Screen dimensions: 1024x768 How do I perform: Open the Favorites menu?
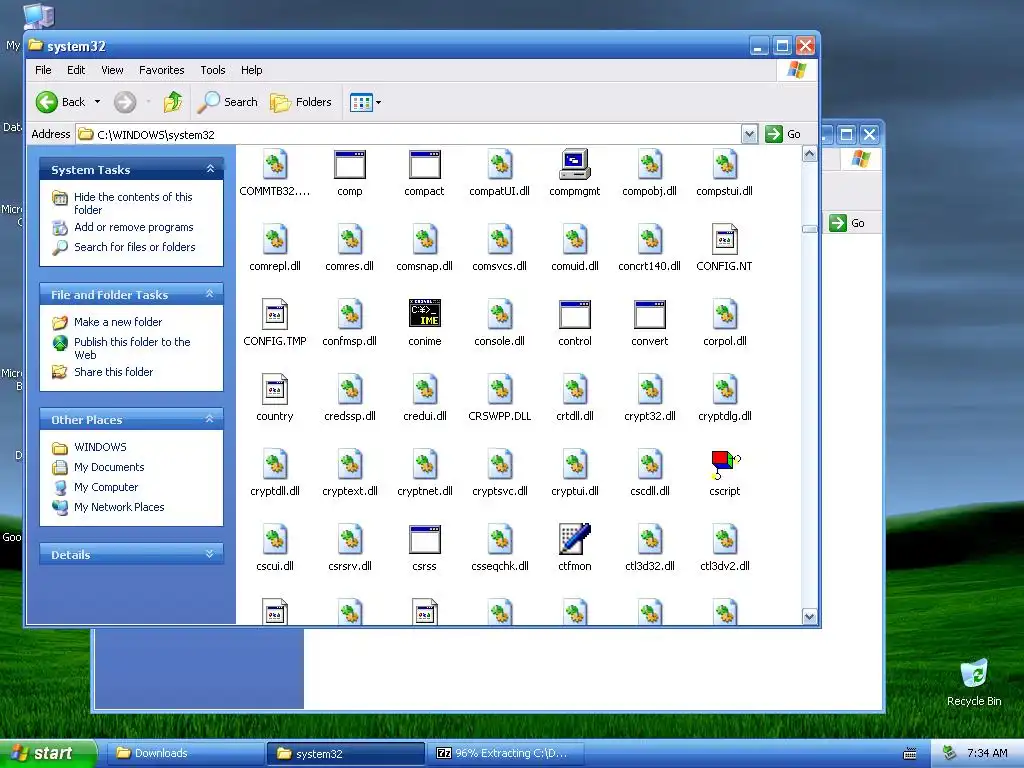[x=161, y=70]
